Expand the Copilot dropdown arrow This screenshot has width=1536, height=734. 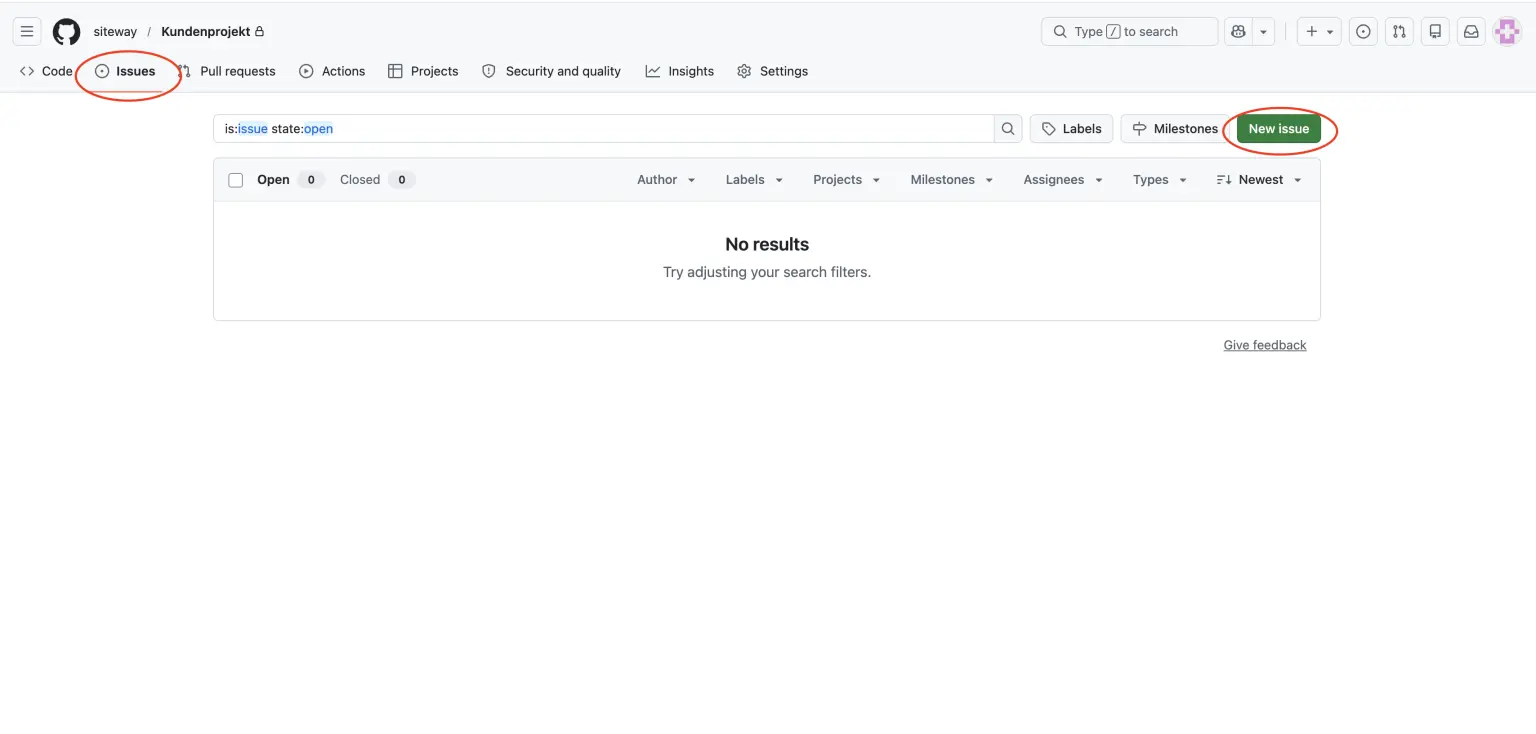(x=1263, y=31)
